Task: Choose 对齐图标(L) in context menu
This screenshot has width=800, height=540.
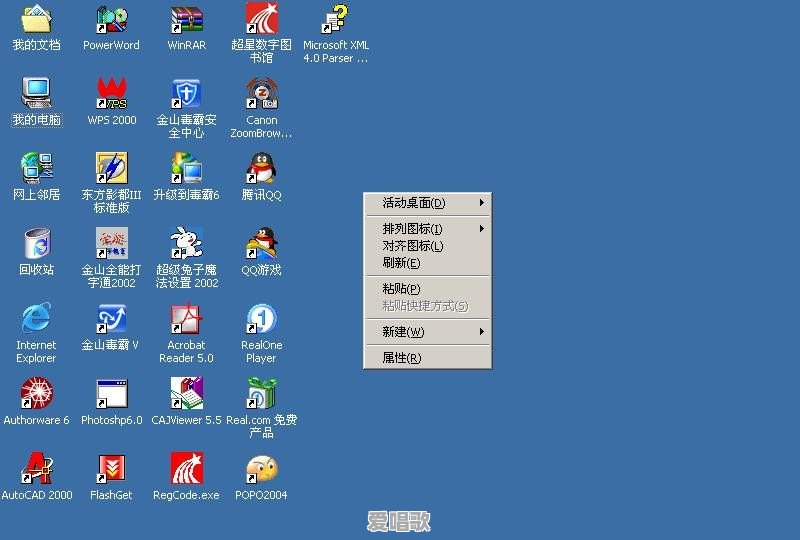Action: [428, 246]
